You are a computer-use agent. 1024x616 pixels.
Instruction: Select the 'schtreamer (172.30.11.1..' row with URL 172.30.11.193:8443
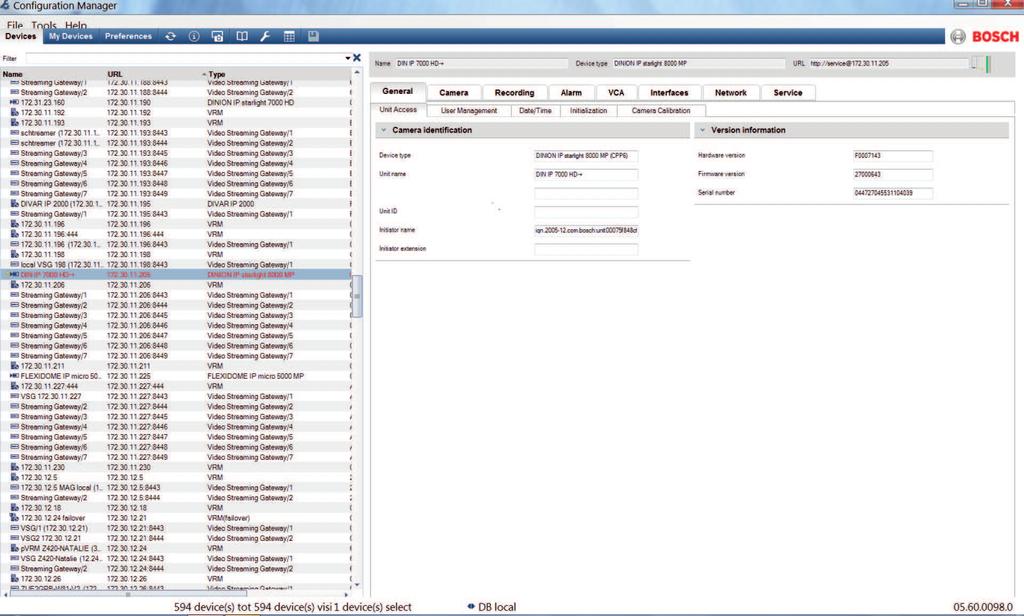pos(175,133)
